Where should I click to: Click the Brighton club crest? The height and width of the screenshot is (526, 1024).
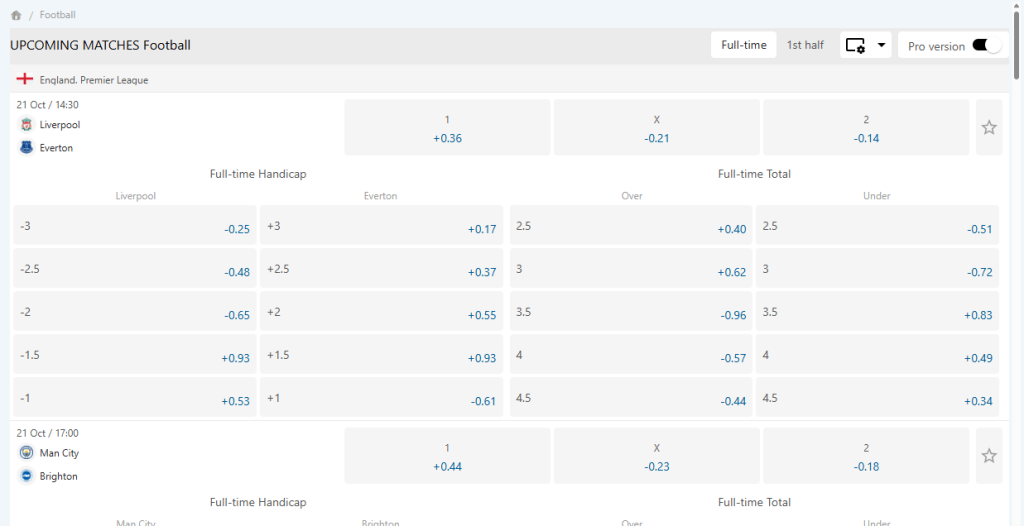[26, 476]
